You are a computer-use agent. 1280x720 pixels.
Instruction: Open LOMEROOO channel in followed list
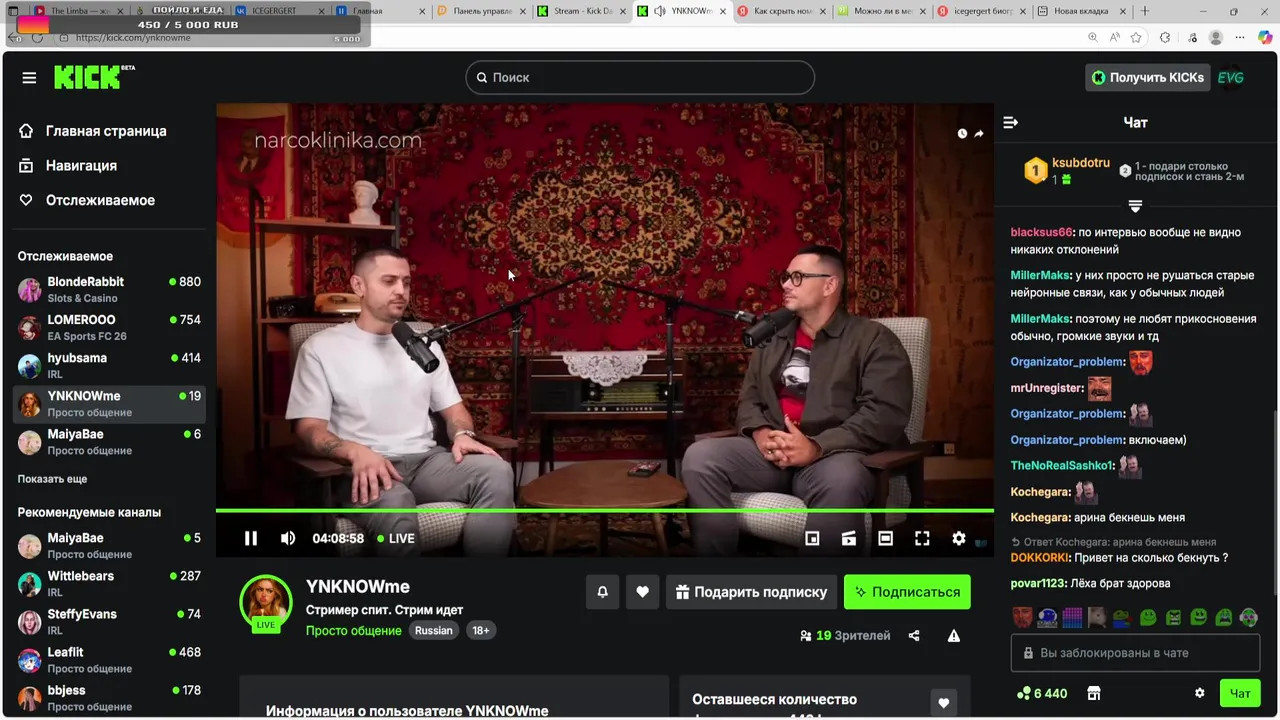pos(110,327)
